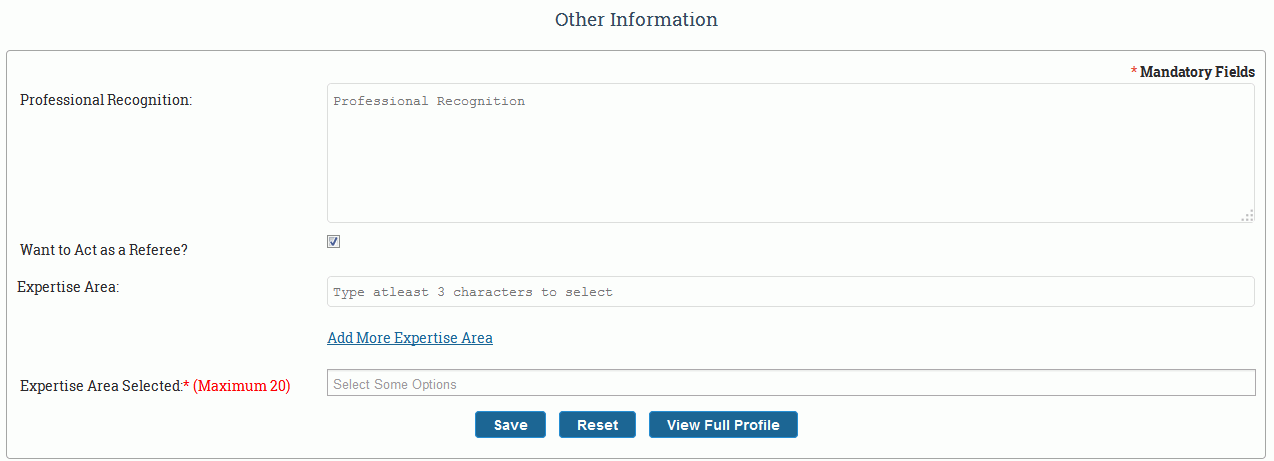This screenshot has height=461, width=1274.
Task: Click the 'Want to Act as a Referee?' label
Action: 104,250
